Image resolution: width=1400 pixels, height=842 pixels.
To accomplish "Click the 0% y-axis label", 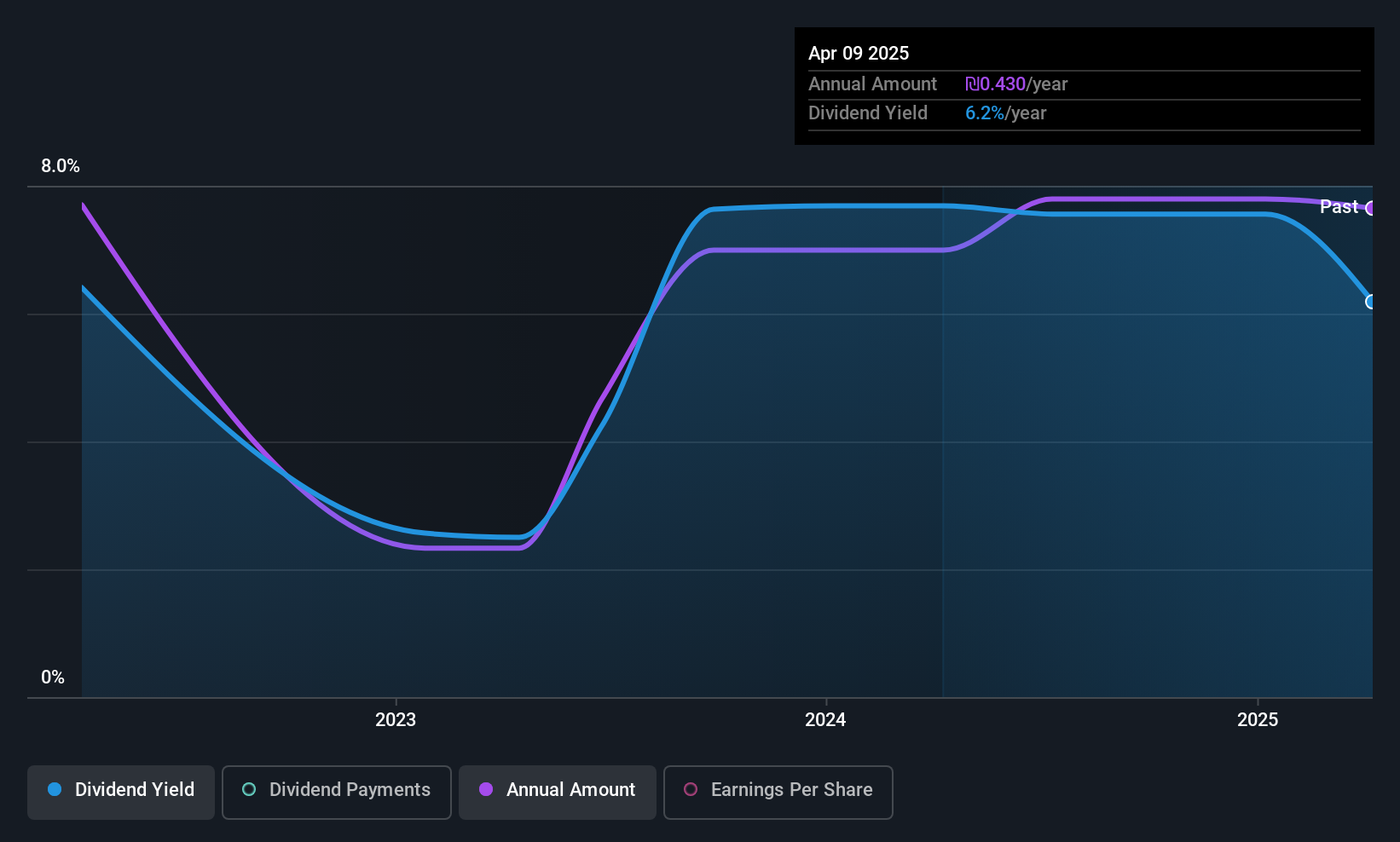I will (x=53, y=678).
